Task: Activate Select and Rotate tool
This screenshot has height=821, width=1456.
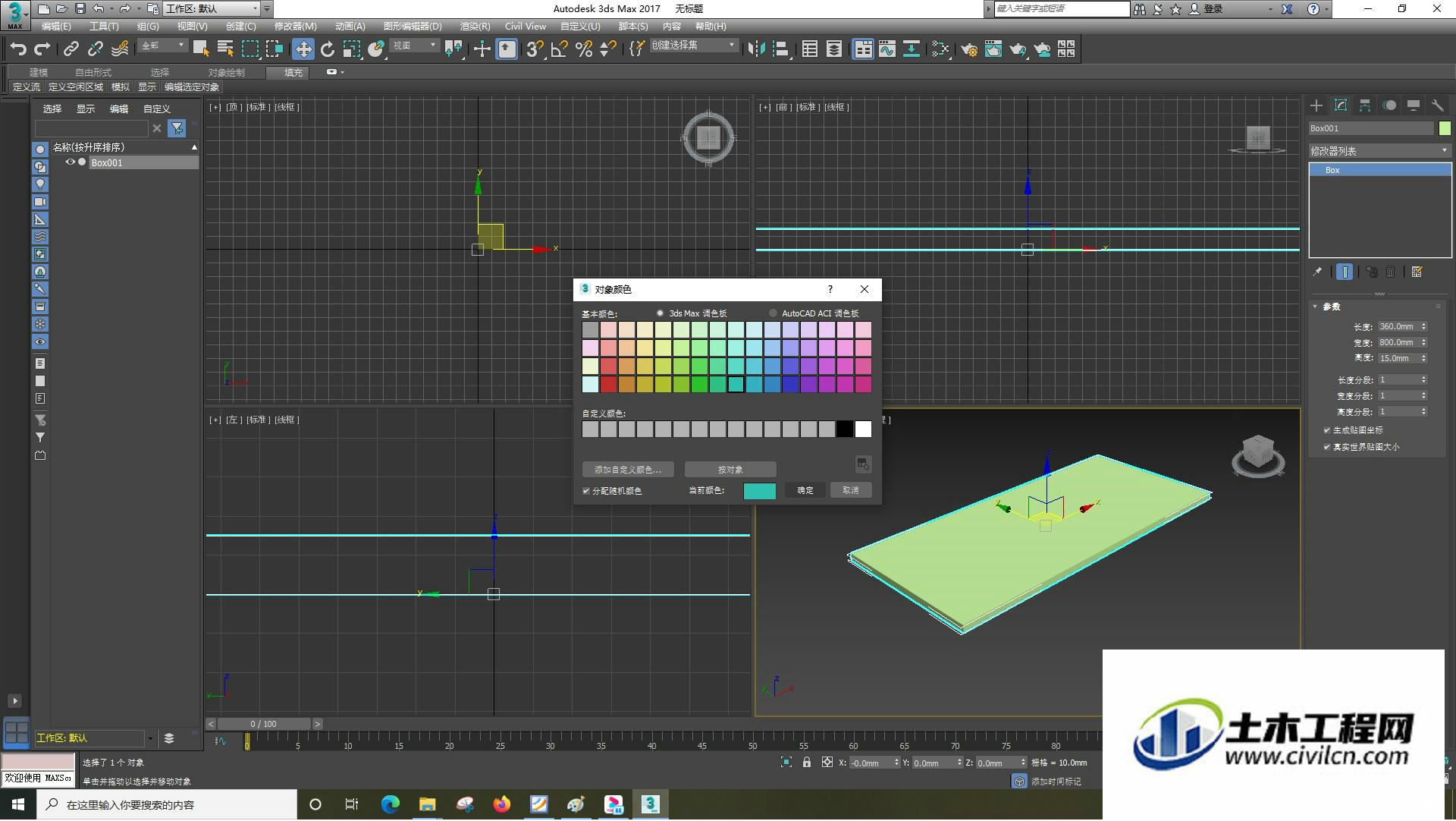Action: tap(328, 49)
